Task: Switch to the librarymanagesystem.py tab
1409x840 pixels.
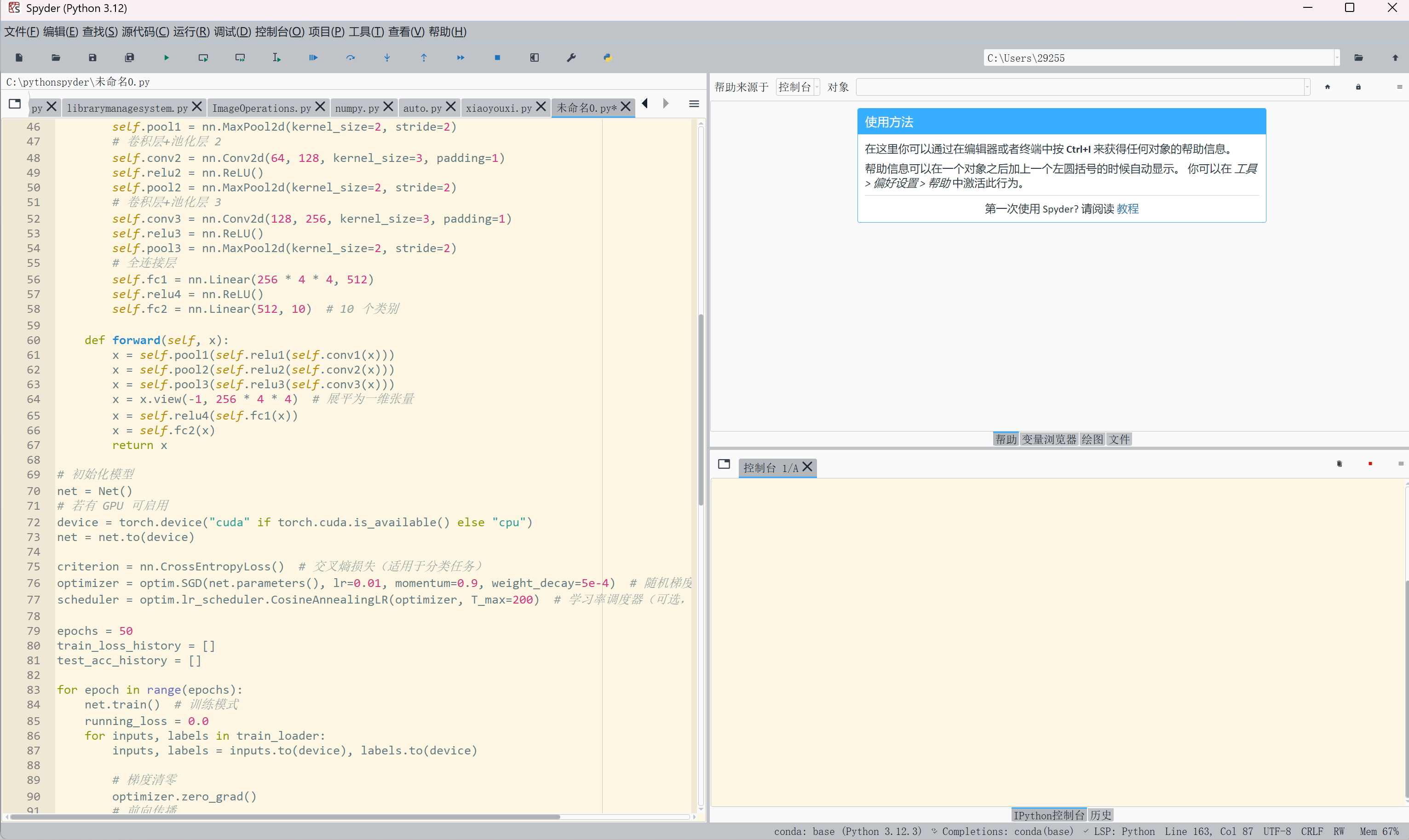Action: [127, 108]
